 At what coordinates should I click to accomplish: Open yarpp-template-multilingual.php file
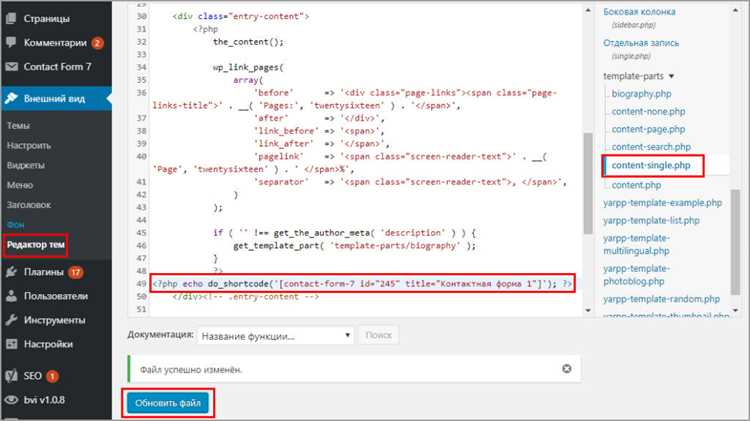tap(636, 244)
